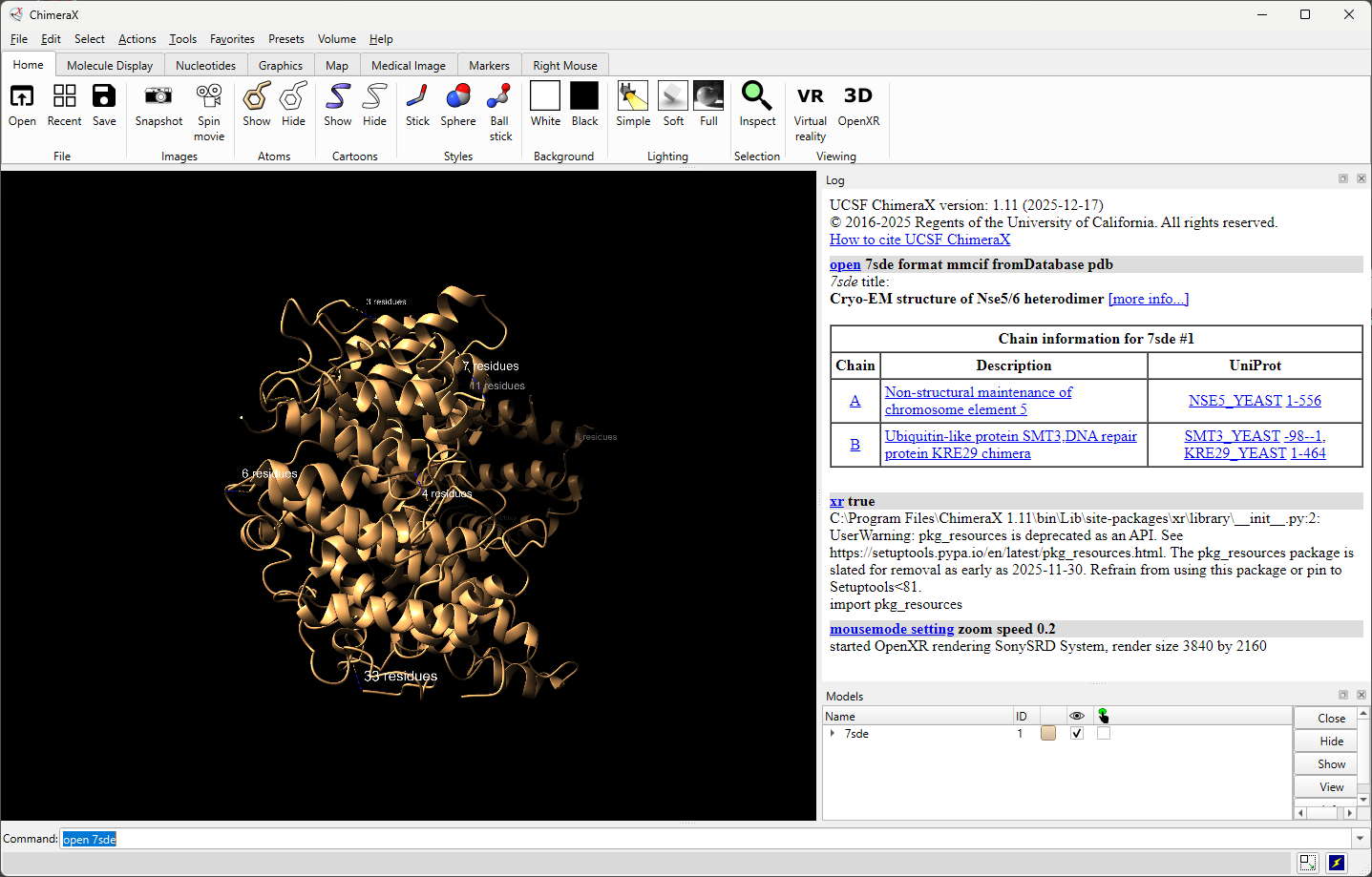This screenshot has height=877, width=1372.
Task: Switch to the Molecule Display tab
Action: pos(110,66)
